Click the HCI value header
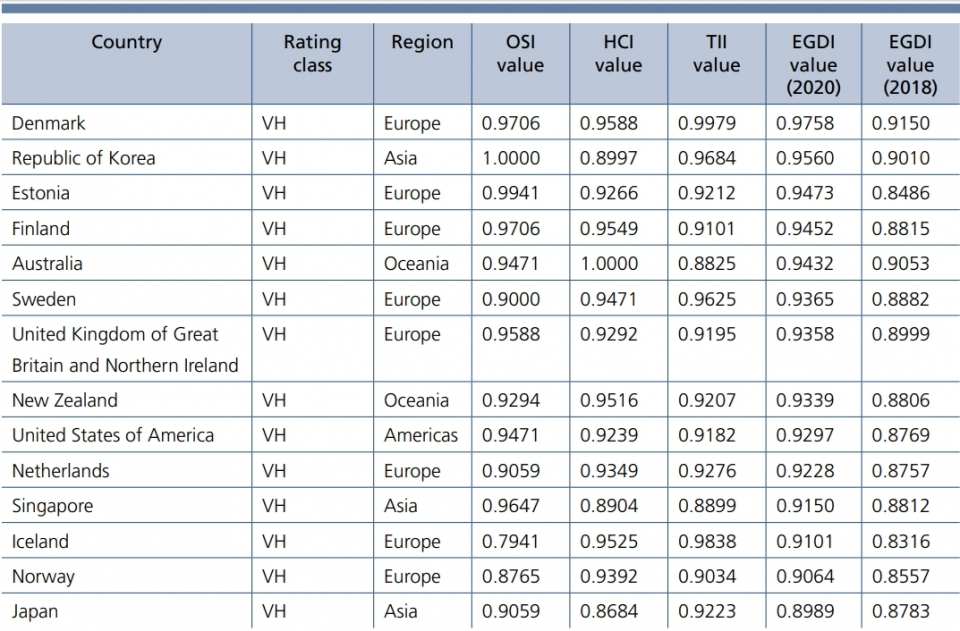 (x=618, y=54)
